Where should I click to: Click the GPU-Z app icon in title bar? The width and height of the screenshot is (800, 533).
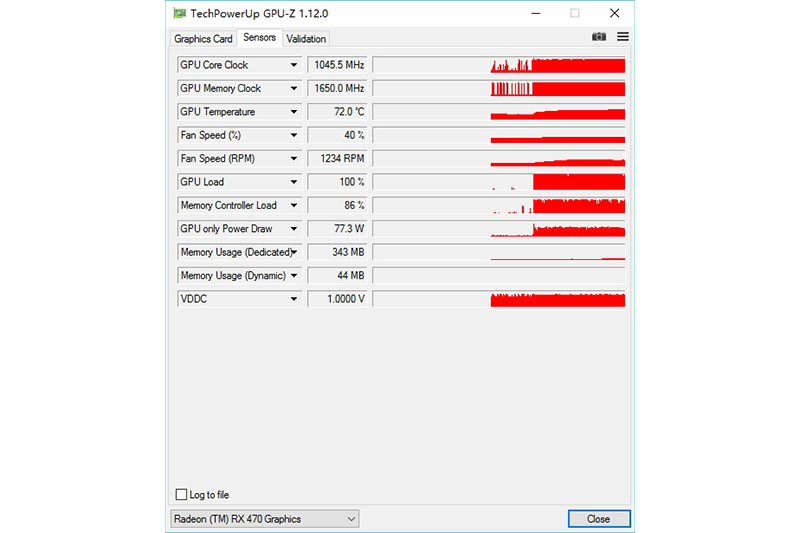click(x=179, y=13)
